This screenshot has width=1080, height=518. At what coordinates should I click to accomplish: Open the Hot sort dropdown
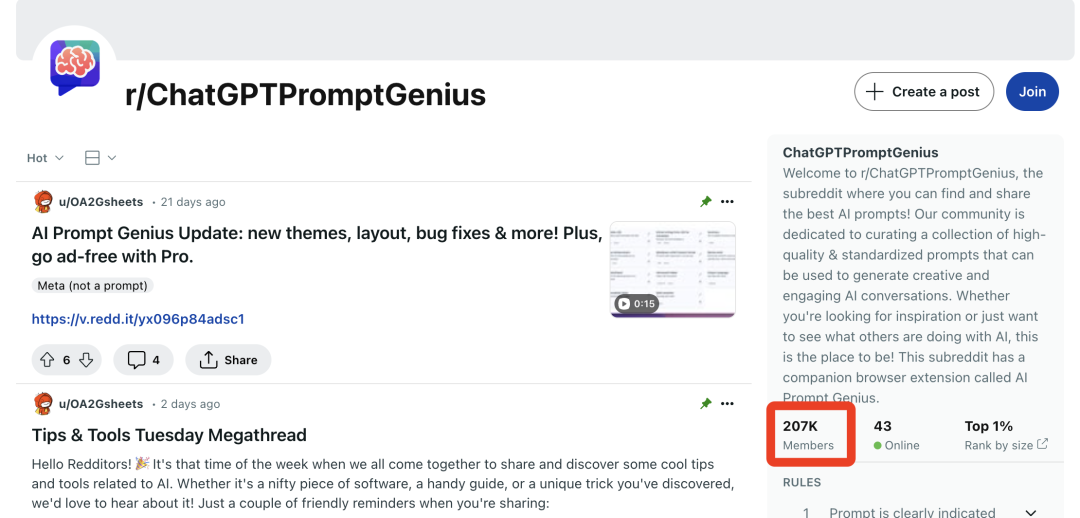[45, 158]
